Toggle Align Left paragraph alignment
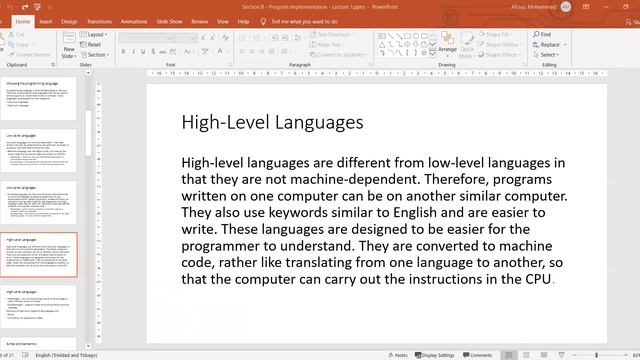The image size is (640, 360). pyautogui.click(x=242, y=51)
